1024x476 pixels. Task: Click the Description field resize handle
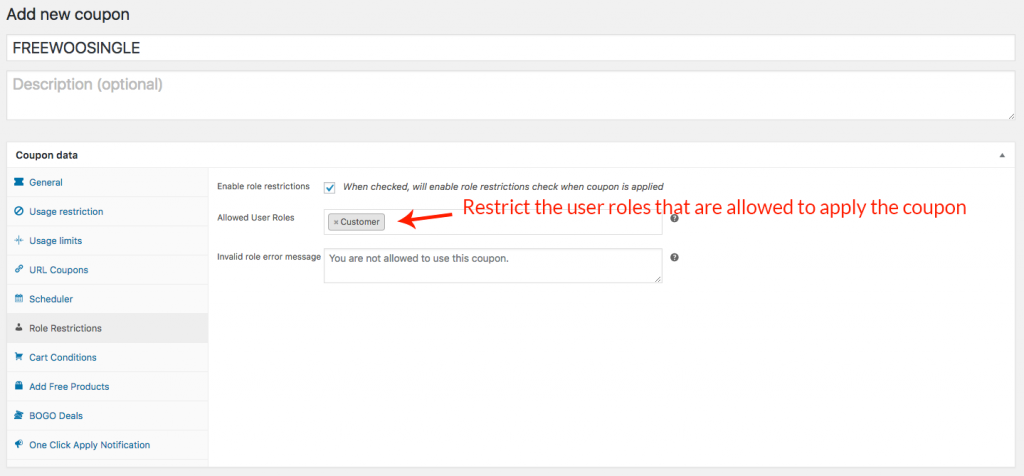(x=1010, y=115)
